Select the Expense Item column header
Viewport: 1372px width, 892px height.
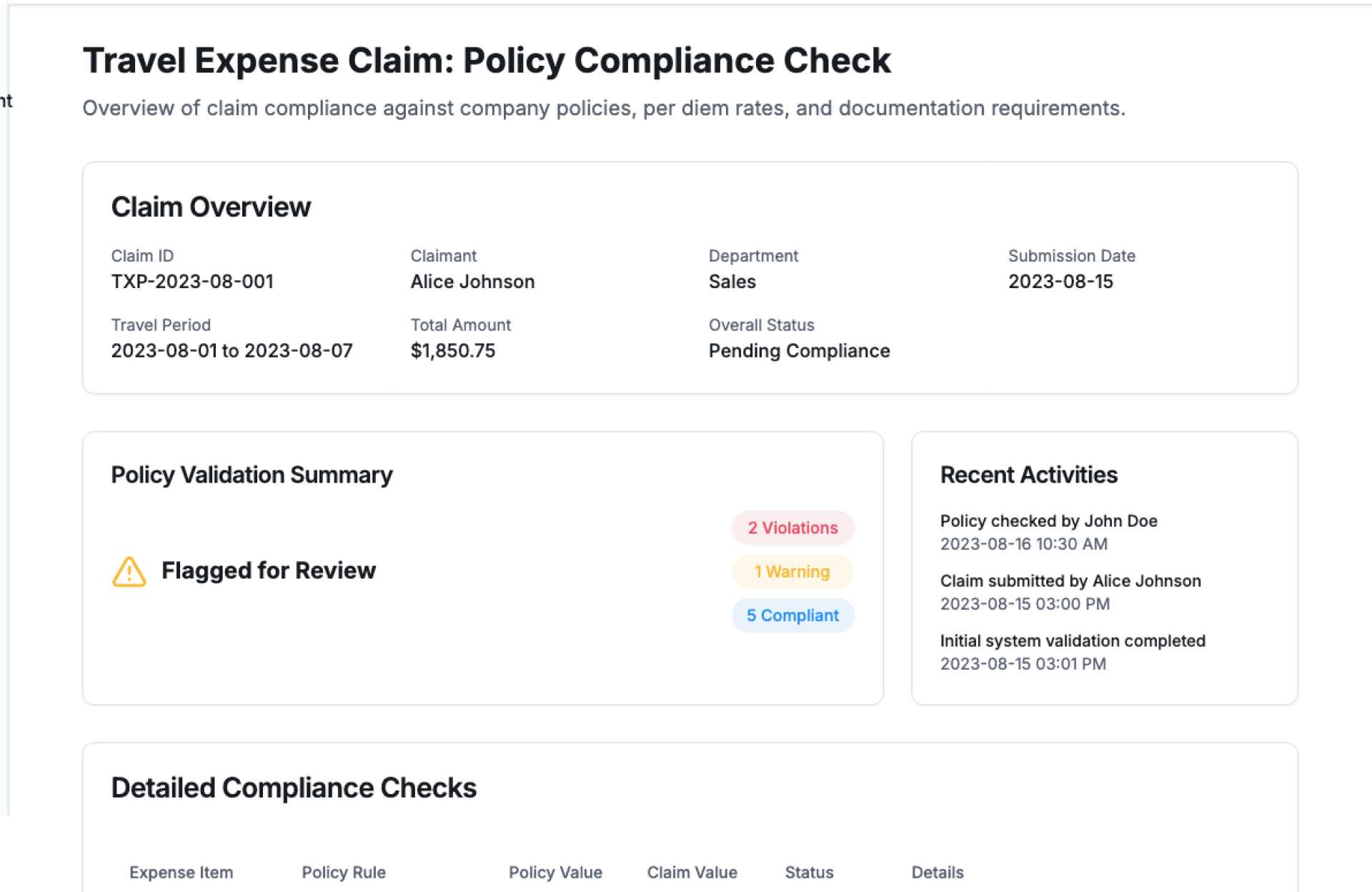(x=181, y=872)
